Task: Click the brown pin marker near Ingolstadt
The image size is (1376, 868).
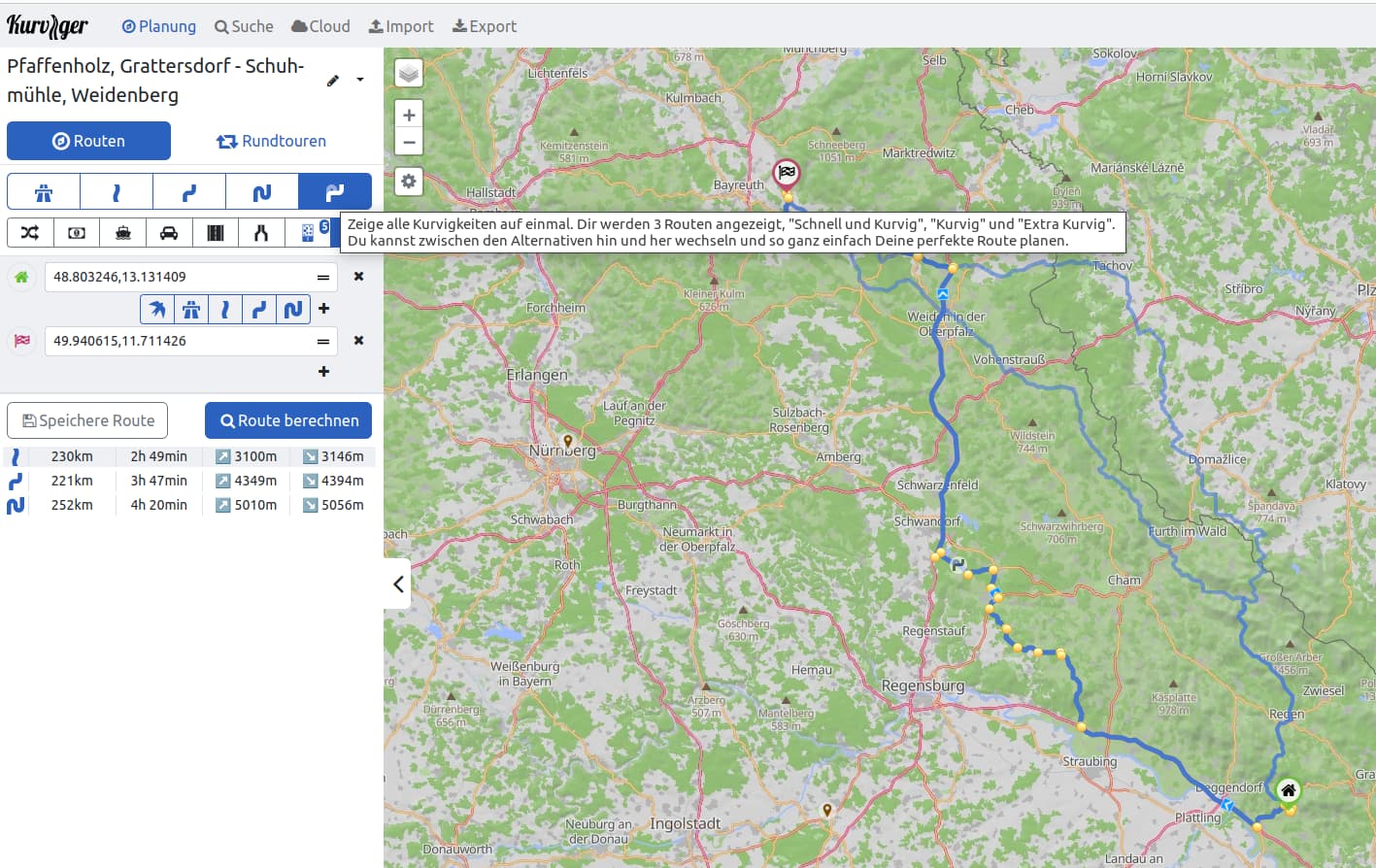Action: (x=827, y=810)
